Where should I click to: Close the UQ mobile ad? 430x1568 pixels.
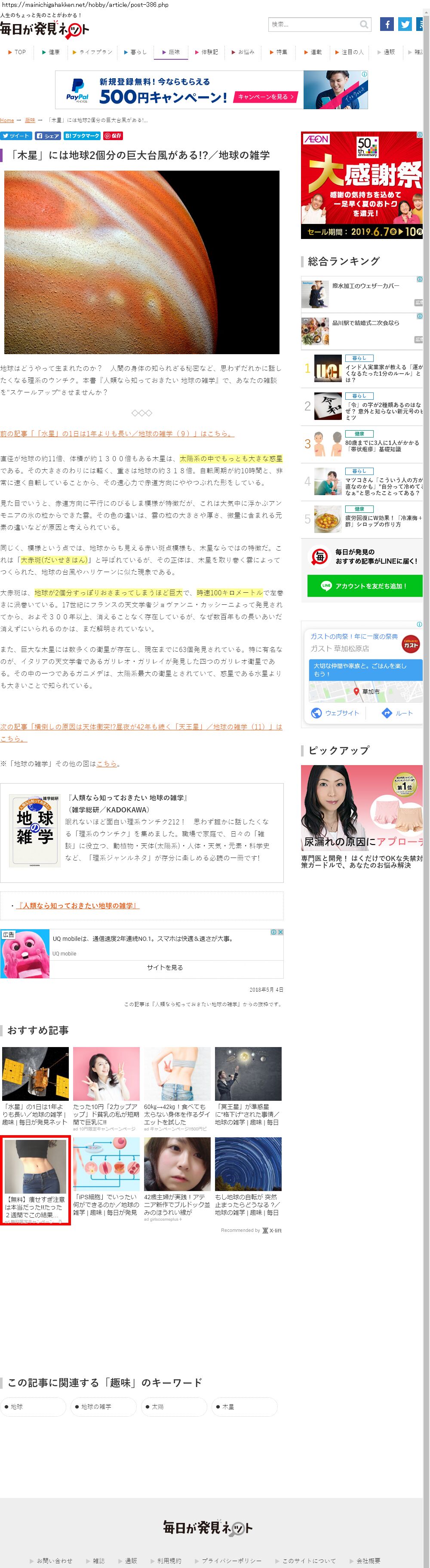[x=280, y=932]
